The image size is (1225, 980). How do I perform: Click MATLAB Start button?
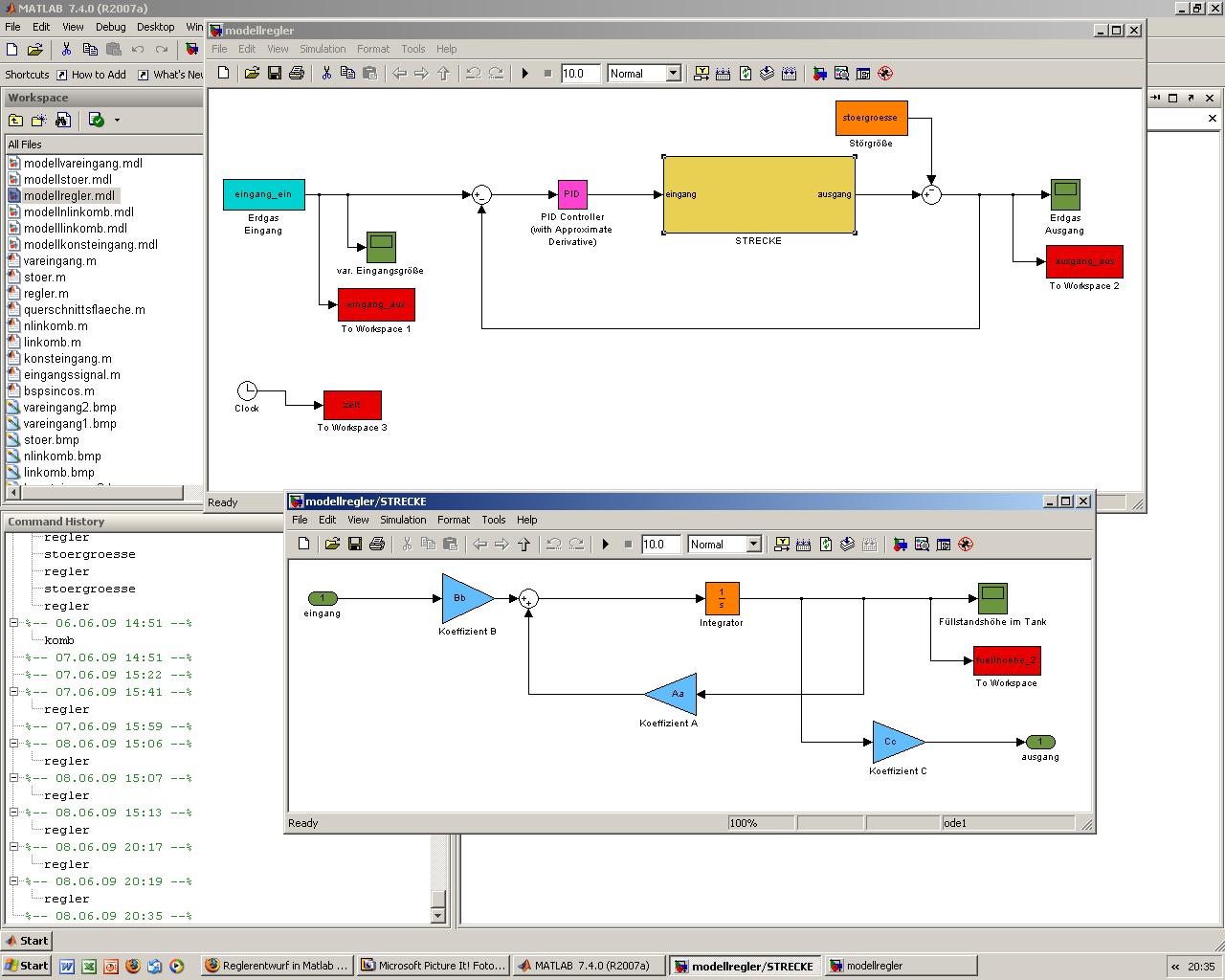click(x=27, y=940)
